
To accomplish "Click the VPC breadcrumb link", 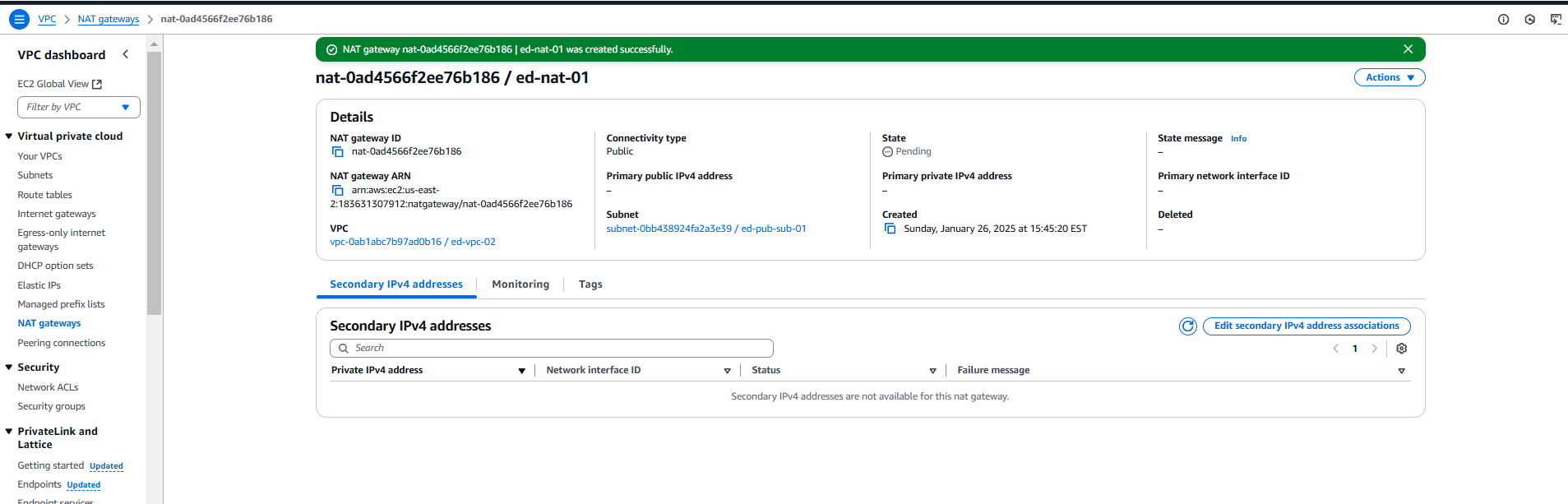I will (48, 19).
